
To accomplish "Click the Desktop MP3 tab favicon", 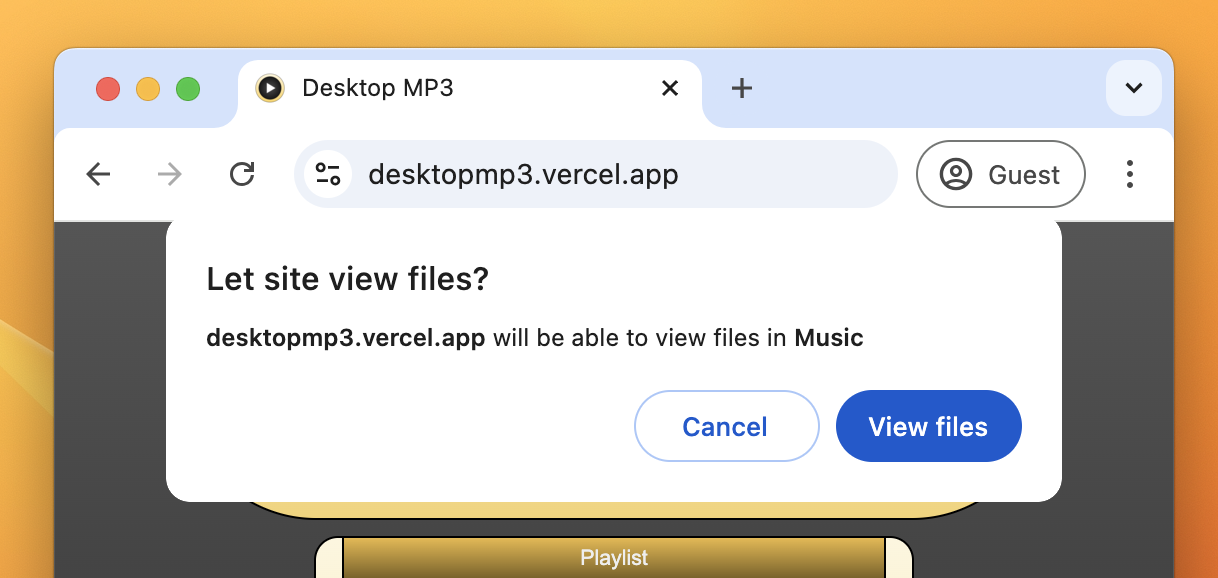I will pyautogui.click(x=270, y=88).
